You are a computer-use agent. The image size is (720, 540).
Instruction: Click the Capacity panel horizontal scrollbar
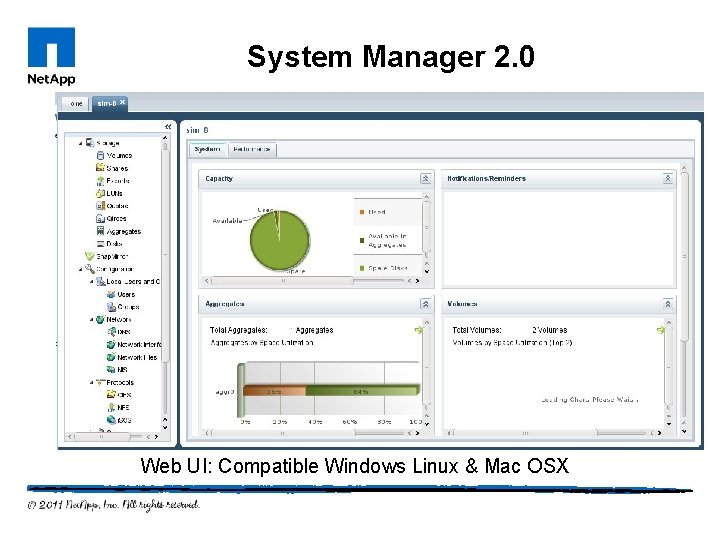click(x=312, y=281)
